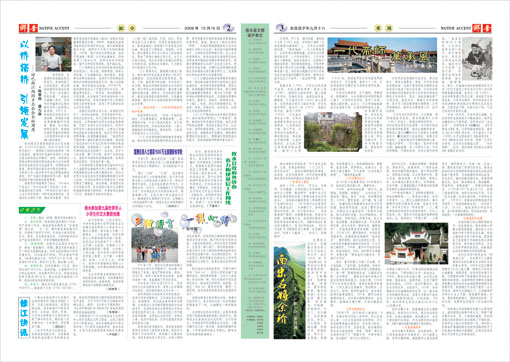Screen dimensions: 510x362
Task: Click the red logo beside left NATIVE ACCENT
Action: point(28,28)
